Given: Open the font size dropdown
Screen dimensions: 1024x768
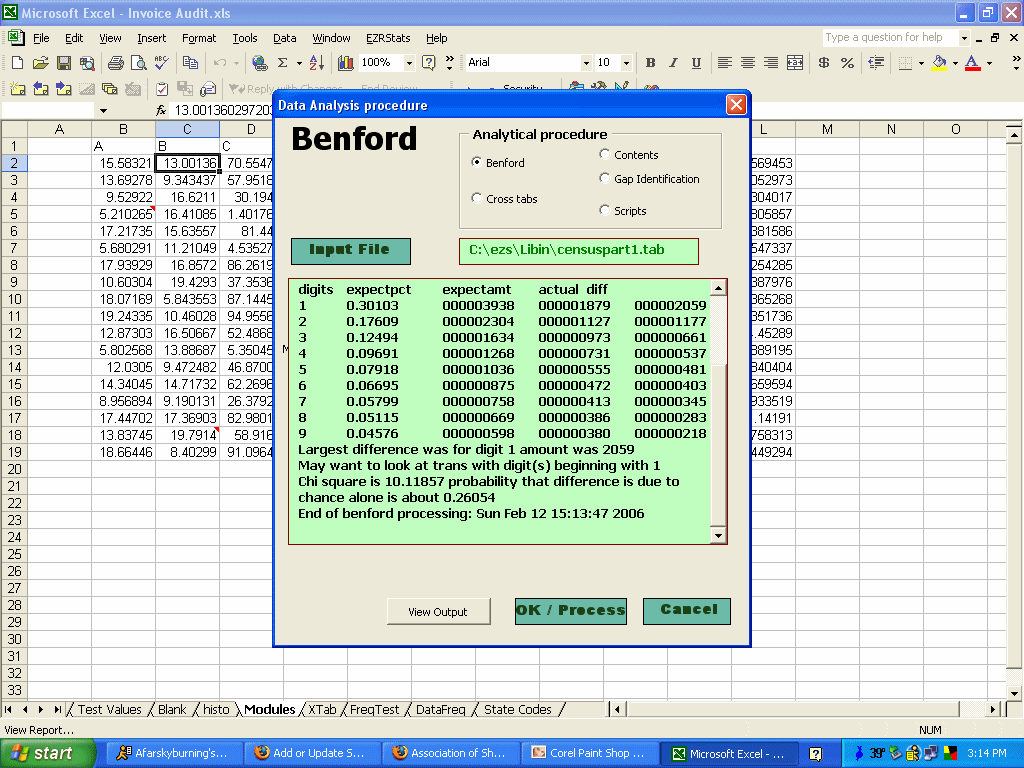Looking at the screenshot, I should point(626,63).
